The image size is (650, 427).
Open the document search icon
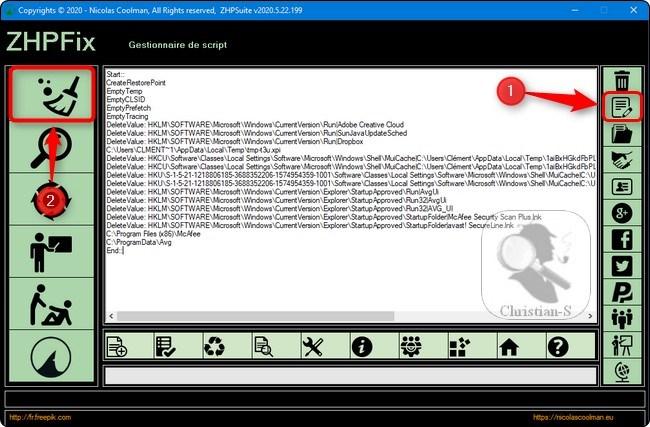point(264,347)
